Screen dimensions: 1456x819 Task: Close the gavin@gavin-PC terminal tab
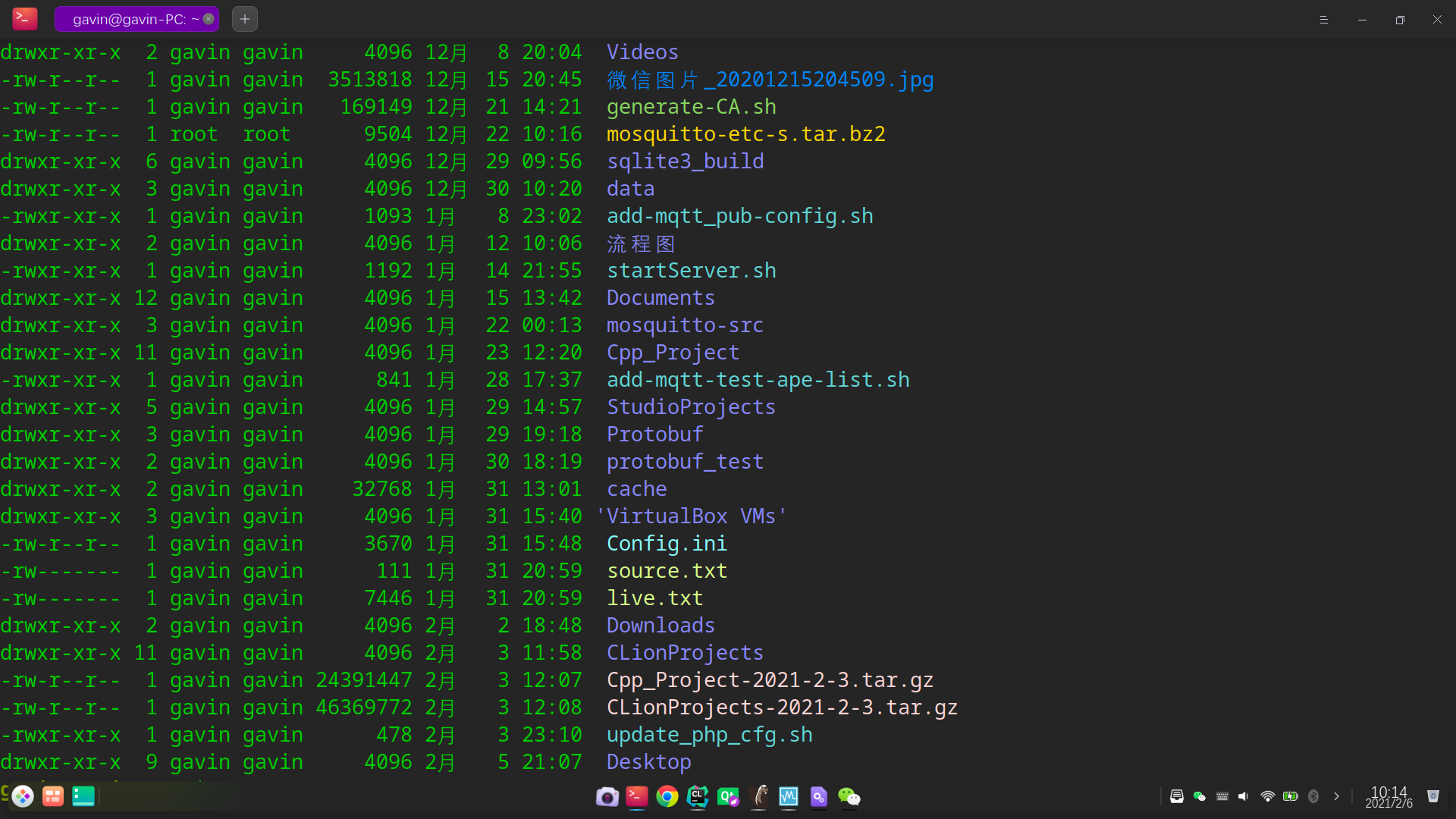[x=209, y=19]
